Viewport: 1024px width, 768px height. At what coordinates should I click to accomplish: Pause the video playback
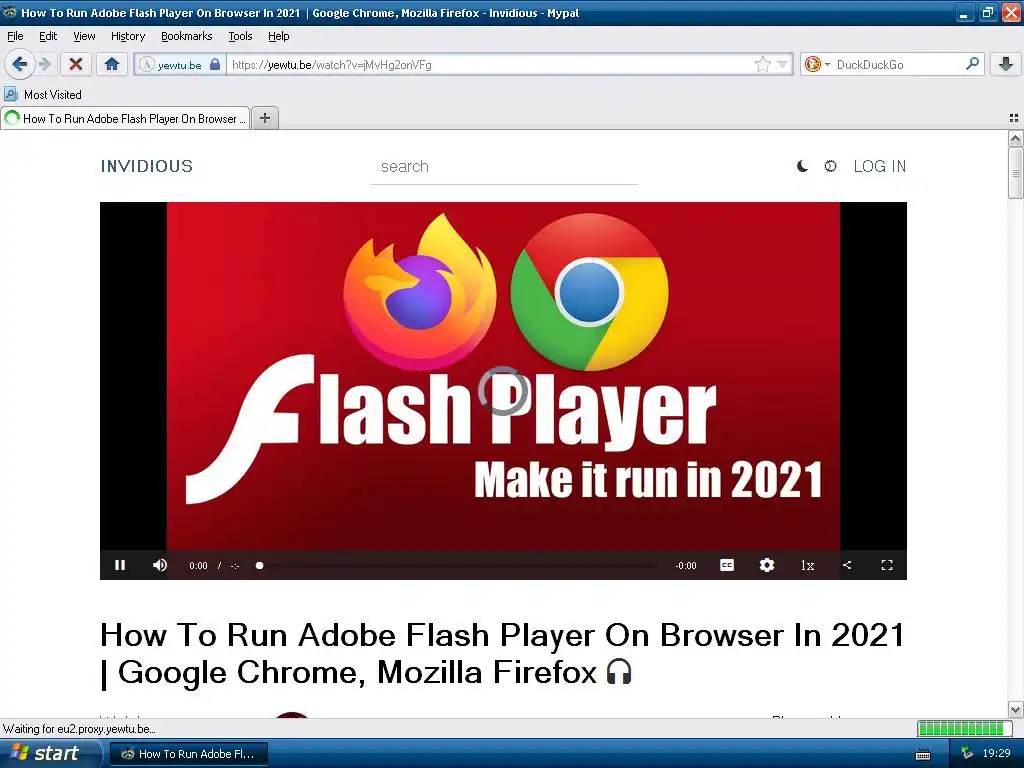[x=120, y=565]
